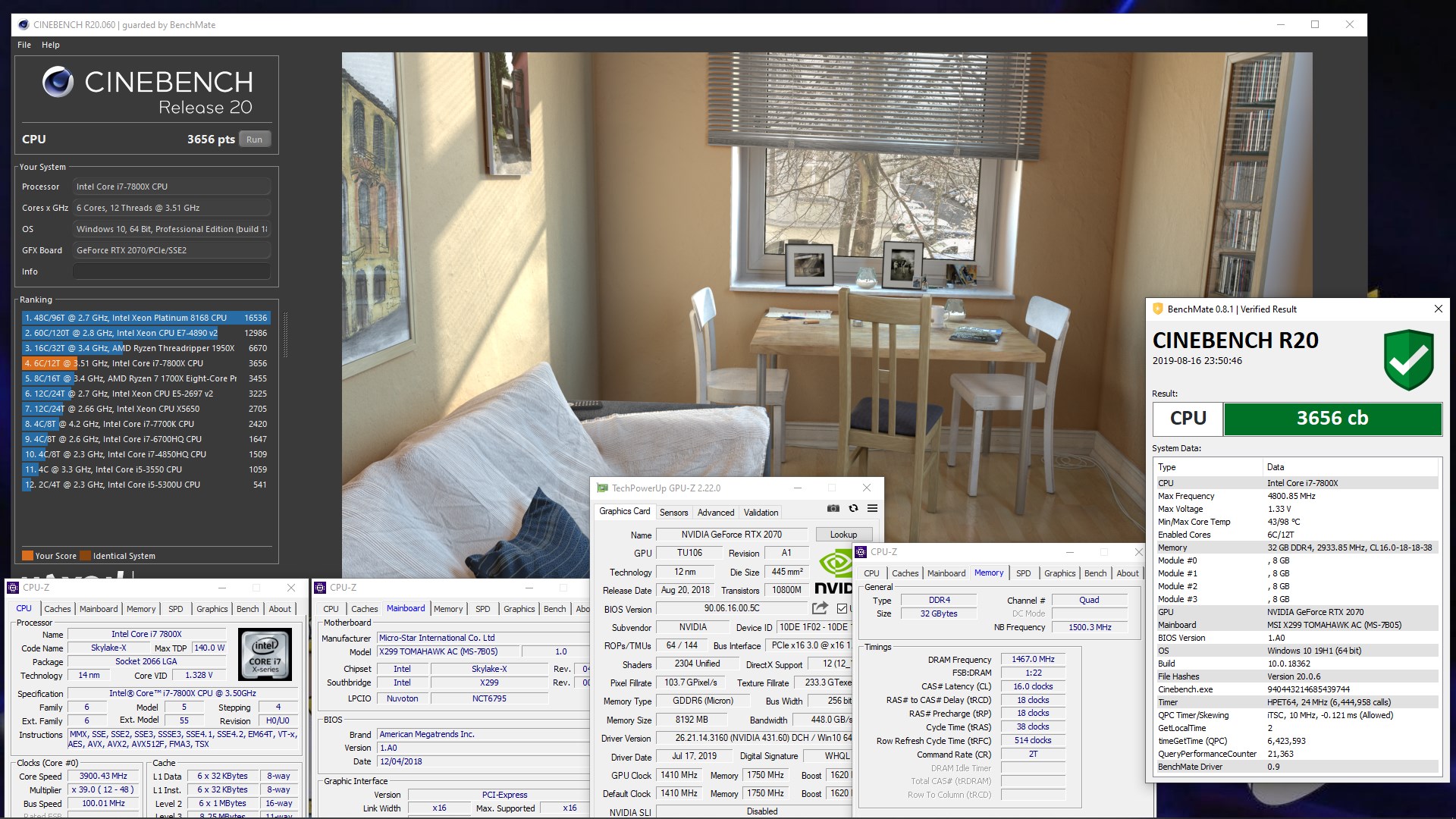Click the GPU-Z Driver Version field
This screenshot has width=1456, height=819.
[754, 738]
